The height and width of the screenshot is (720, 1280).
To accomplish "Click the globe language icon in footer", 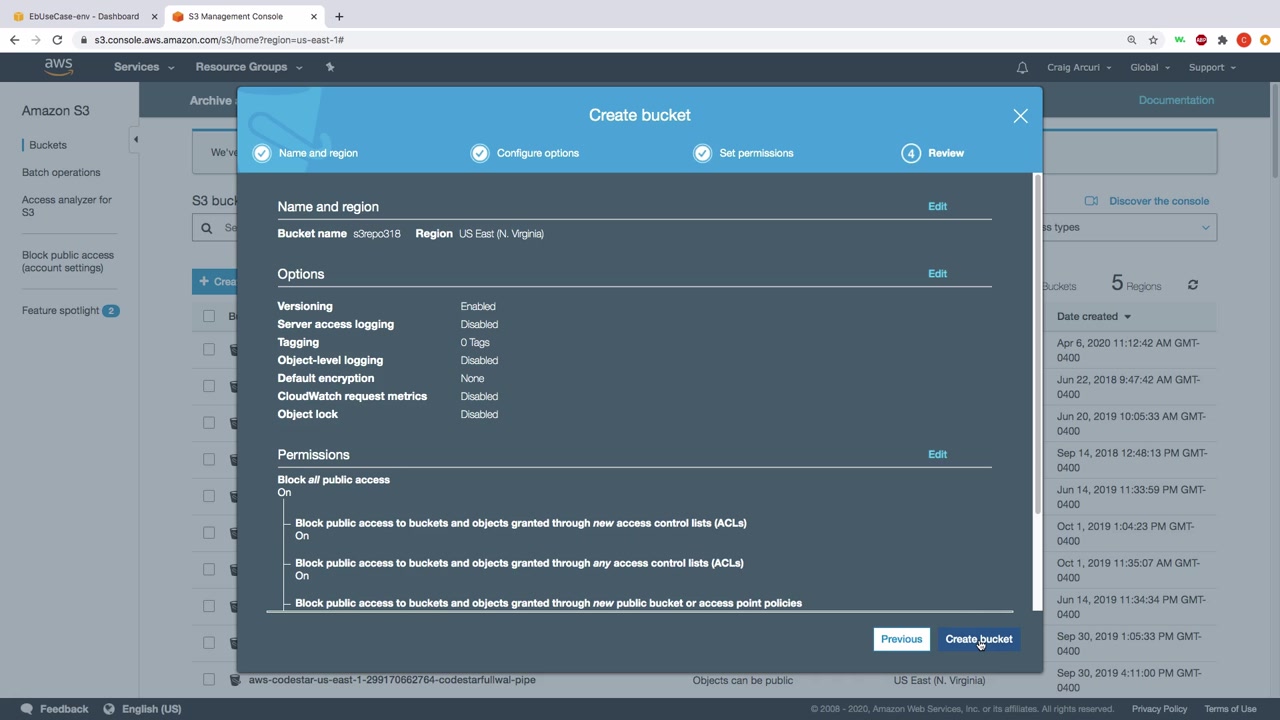I will pyautogui.click(x=109, y=709).
